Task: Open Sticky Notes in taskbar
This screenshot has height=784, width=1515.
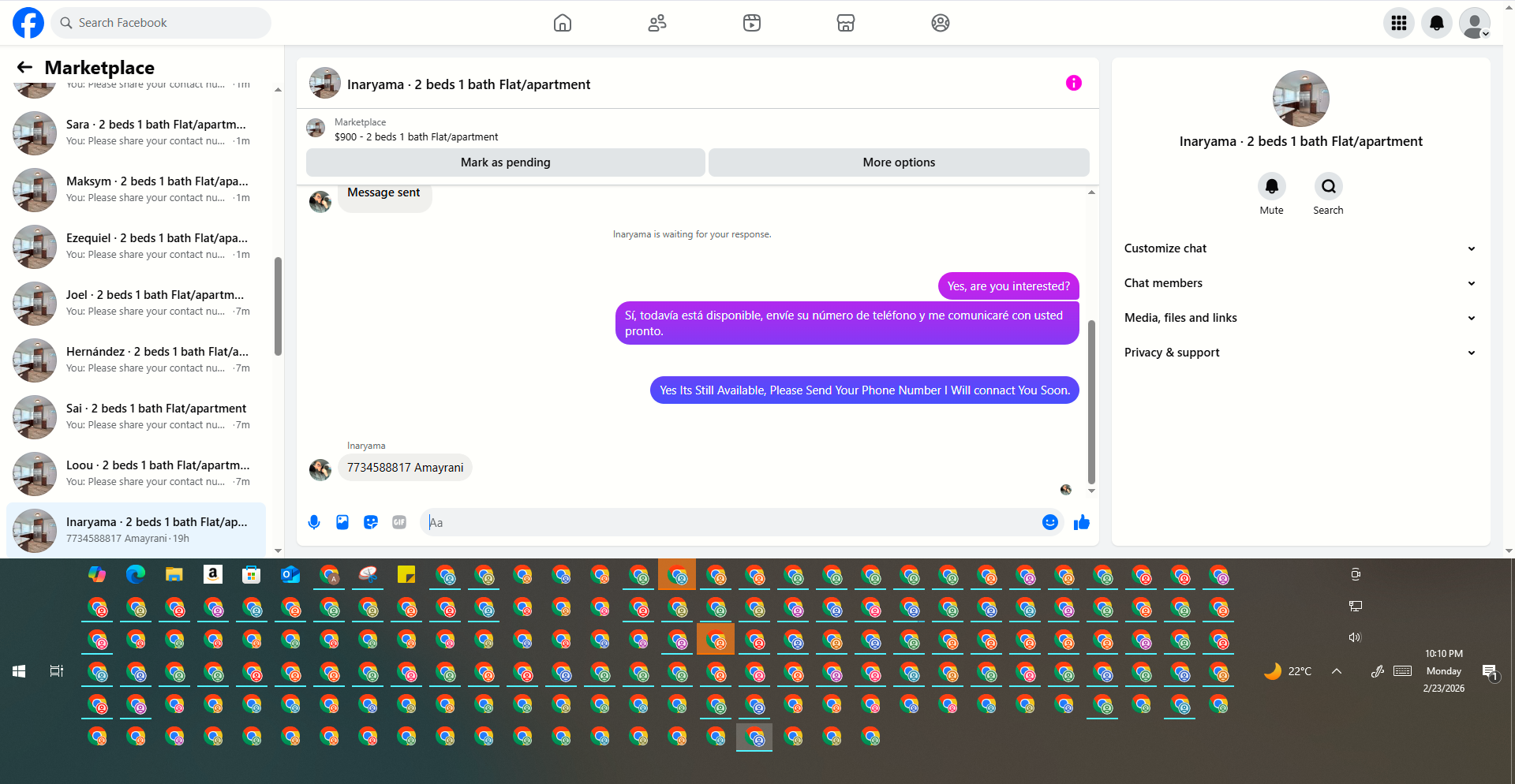Action: (x=406, y=575)
